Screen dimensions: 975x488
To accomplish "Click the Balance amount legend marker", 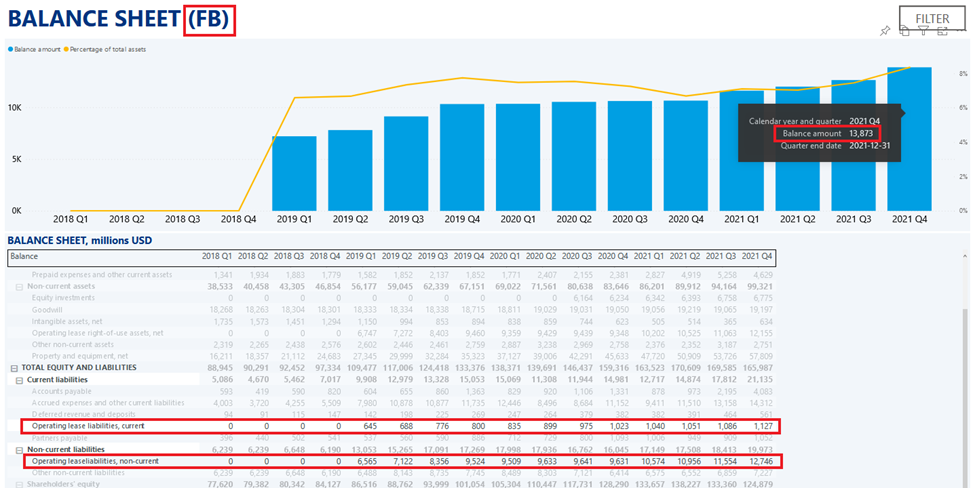I will 11,48.
